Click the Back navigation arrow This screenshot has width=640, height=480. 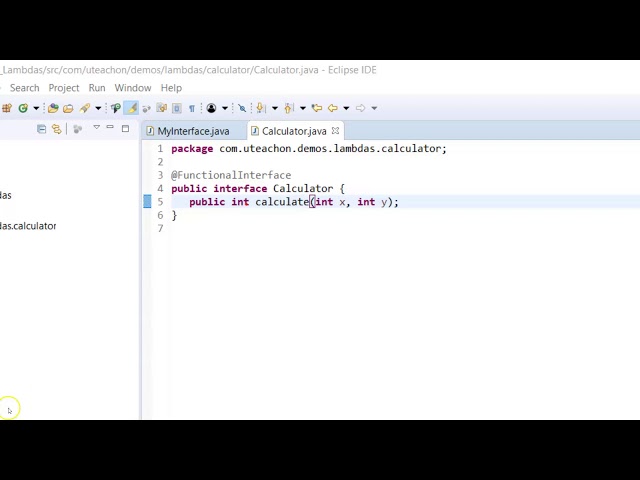tap(333, 108)
